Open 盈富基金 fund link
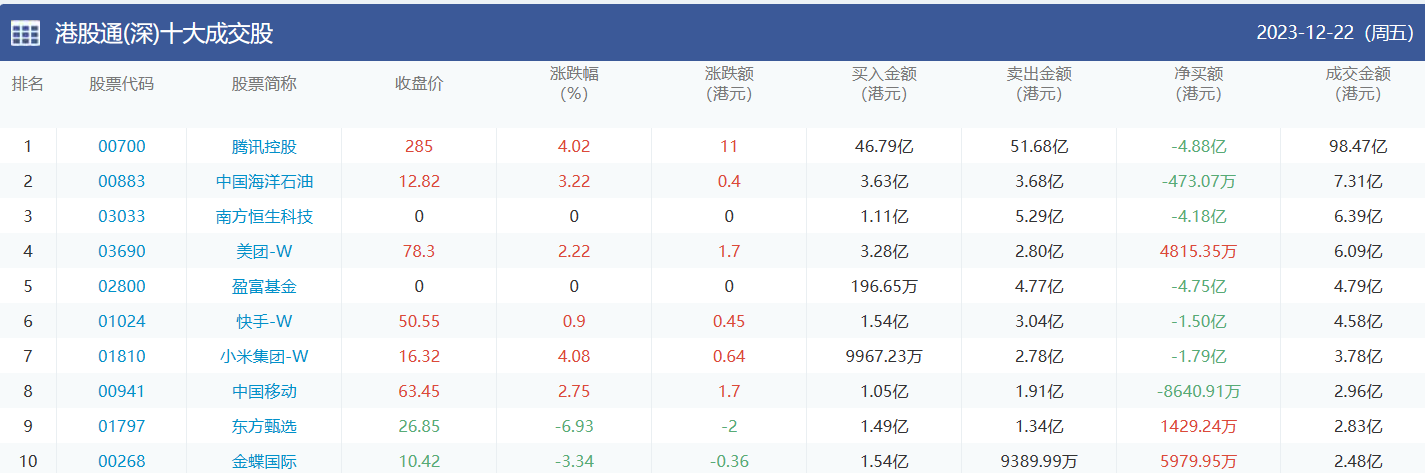 (x=264, y=286)
